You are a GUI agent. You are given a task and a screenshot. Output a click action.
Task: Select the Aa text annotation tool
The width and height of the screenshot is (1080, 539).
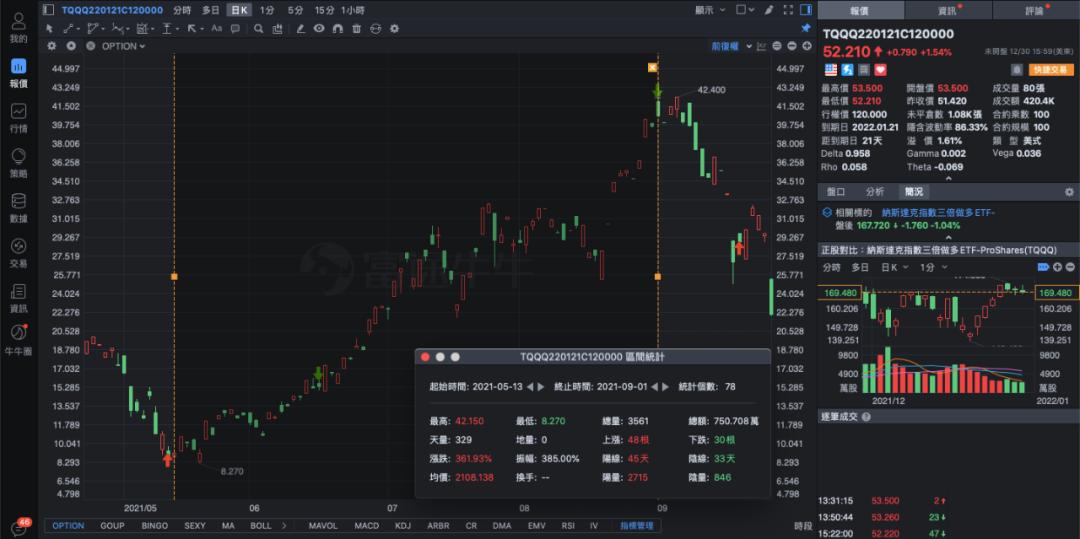[x=216, y=28]
